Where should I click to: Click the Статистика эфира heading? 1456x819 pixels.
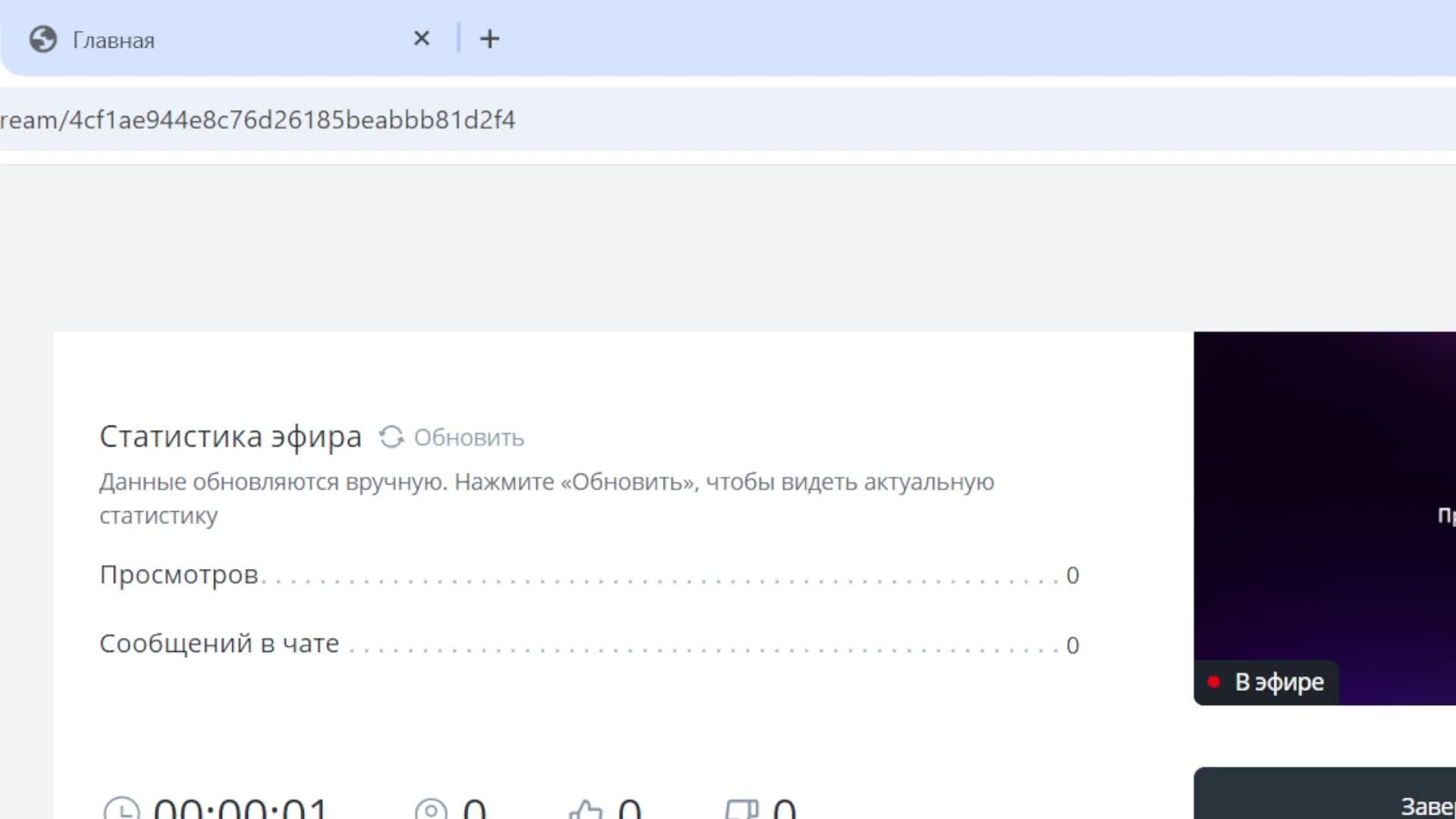tap(231, 437)
